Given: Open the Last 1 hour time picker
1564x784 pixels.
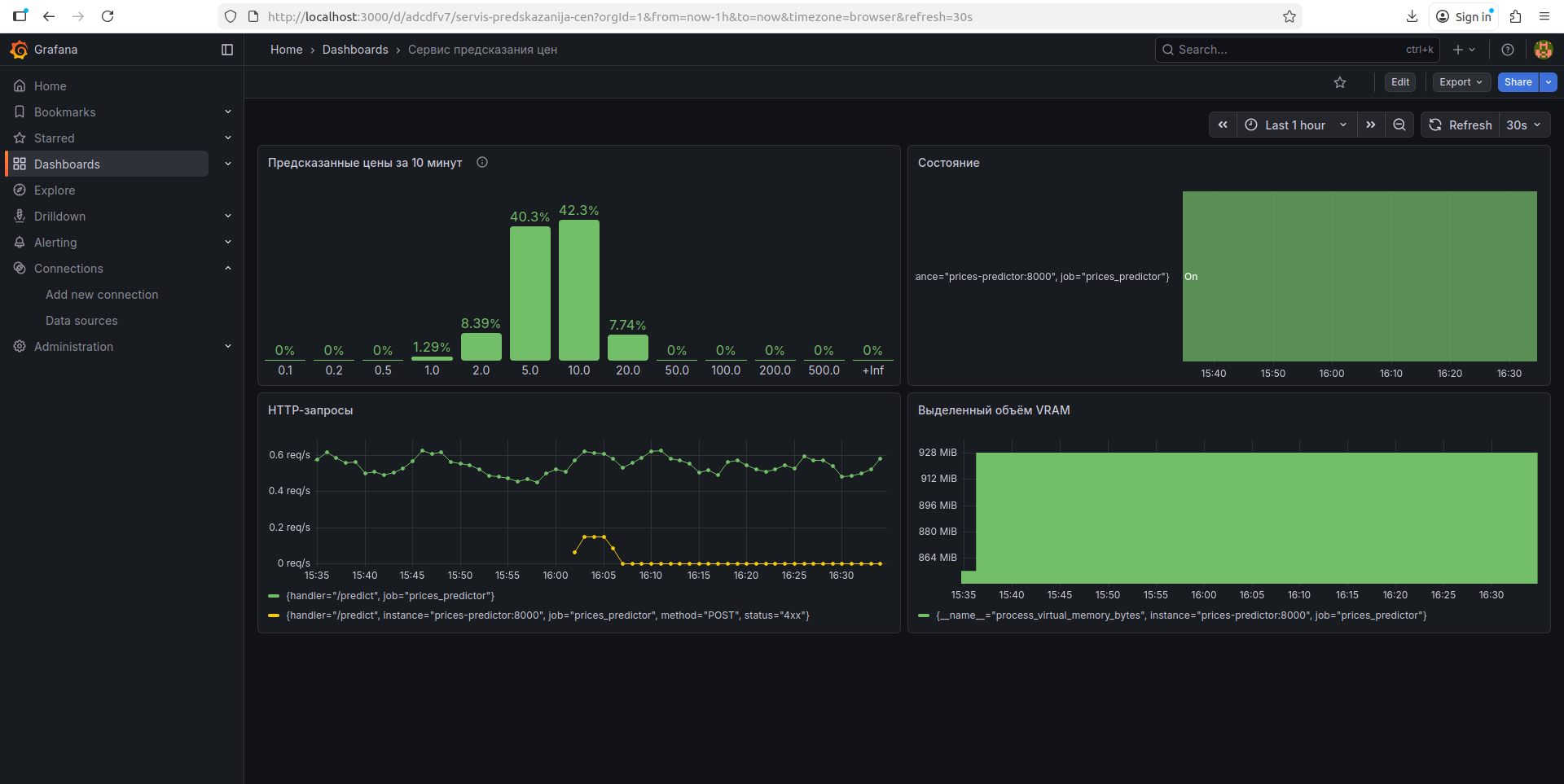Looking at the screenshot, I should [1297, 125].
